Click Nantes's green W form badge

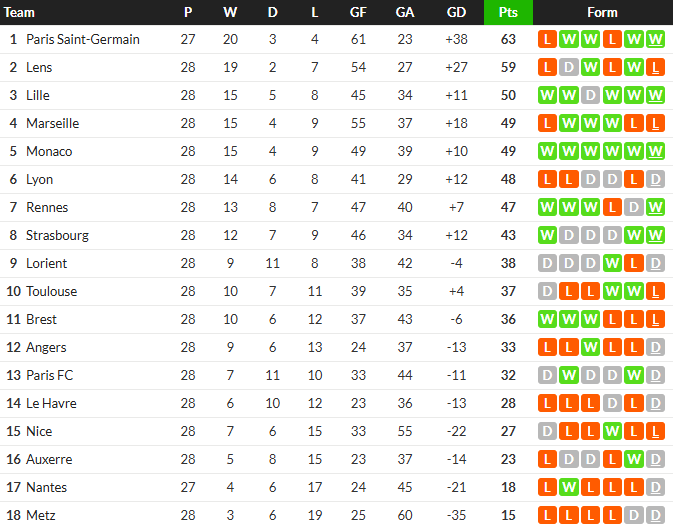pos(569,487)
